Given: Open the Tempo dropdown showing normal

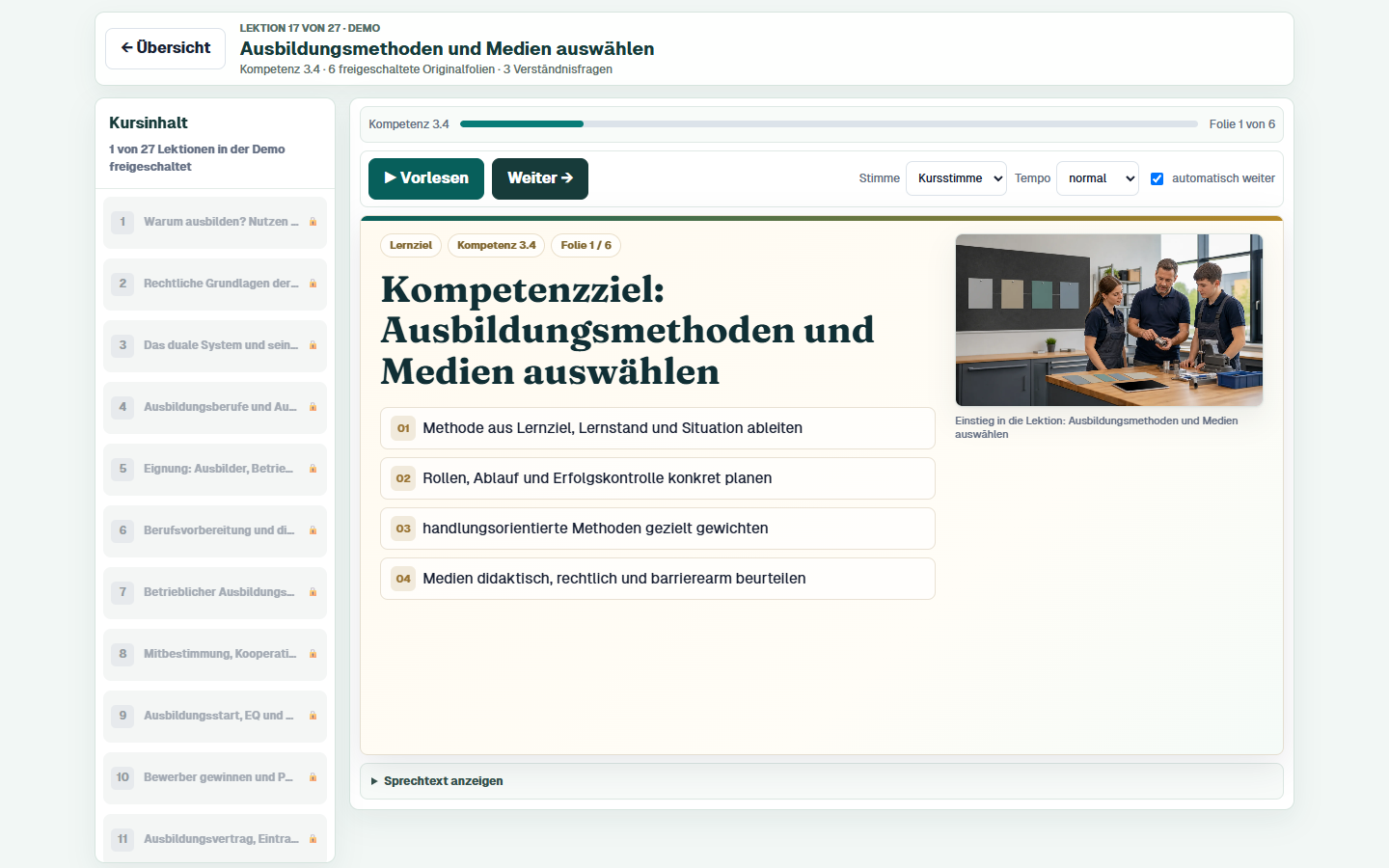Looking at the screenshot, I should click(1098, 178).
